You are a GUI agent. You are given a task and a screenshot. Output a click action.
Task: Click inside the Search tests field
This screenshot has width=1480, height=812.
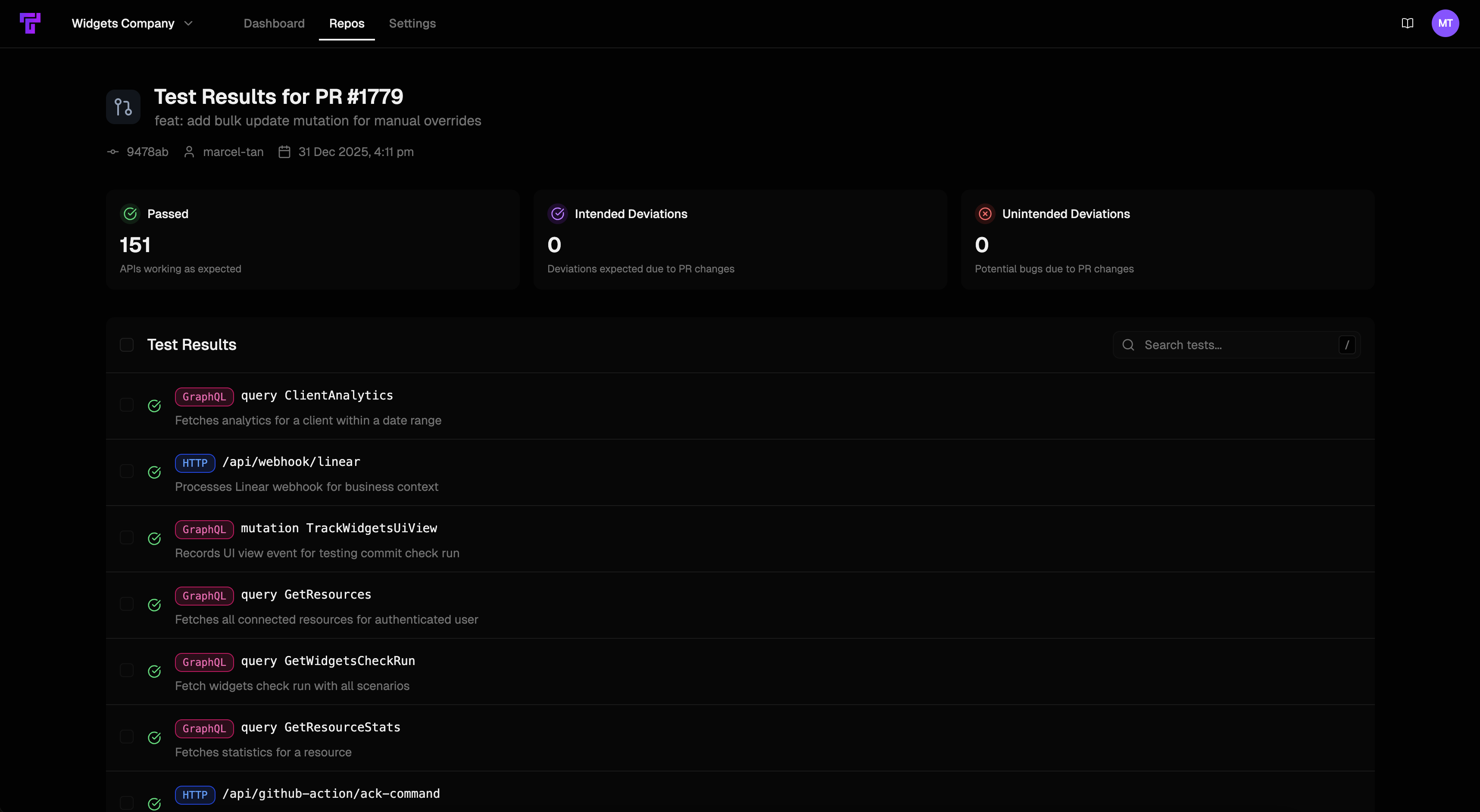(x=1218, y=345)
